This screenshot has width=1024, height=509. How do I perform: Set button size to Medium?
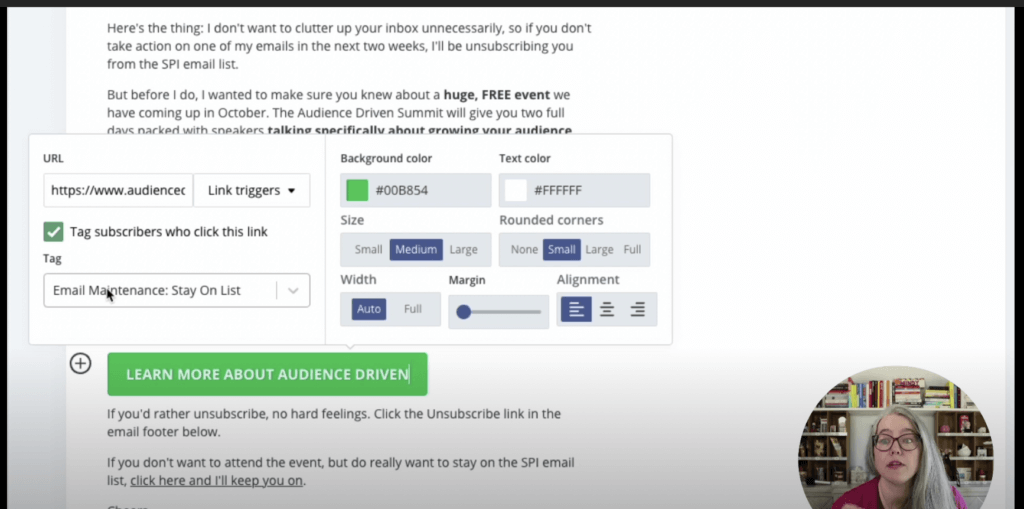pyautogui.click(x=416, y=250)
